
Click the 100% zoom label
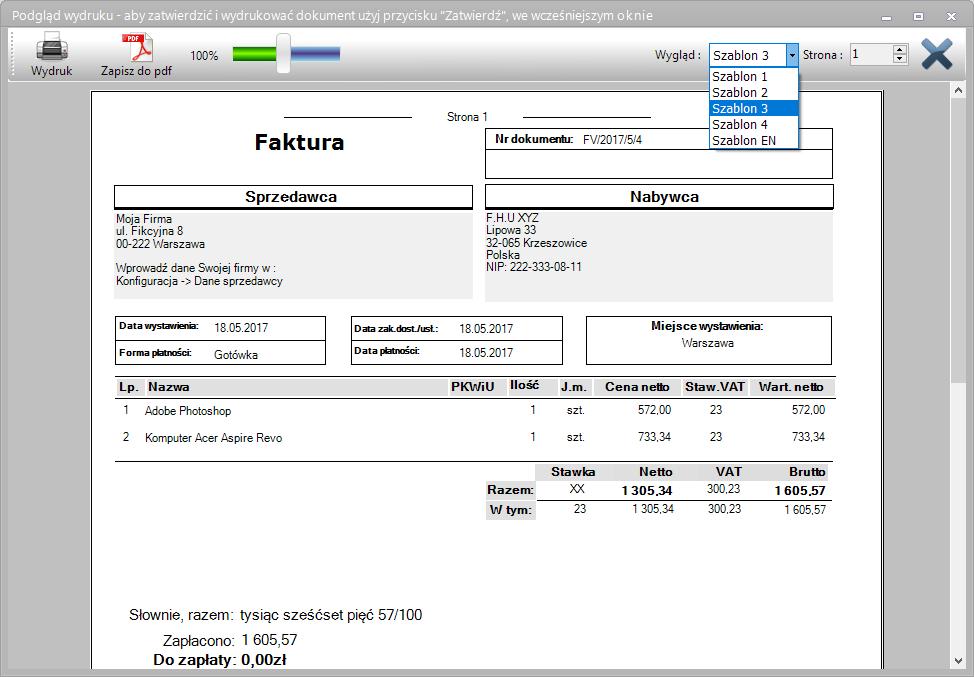click(x=204, y=56)
